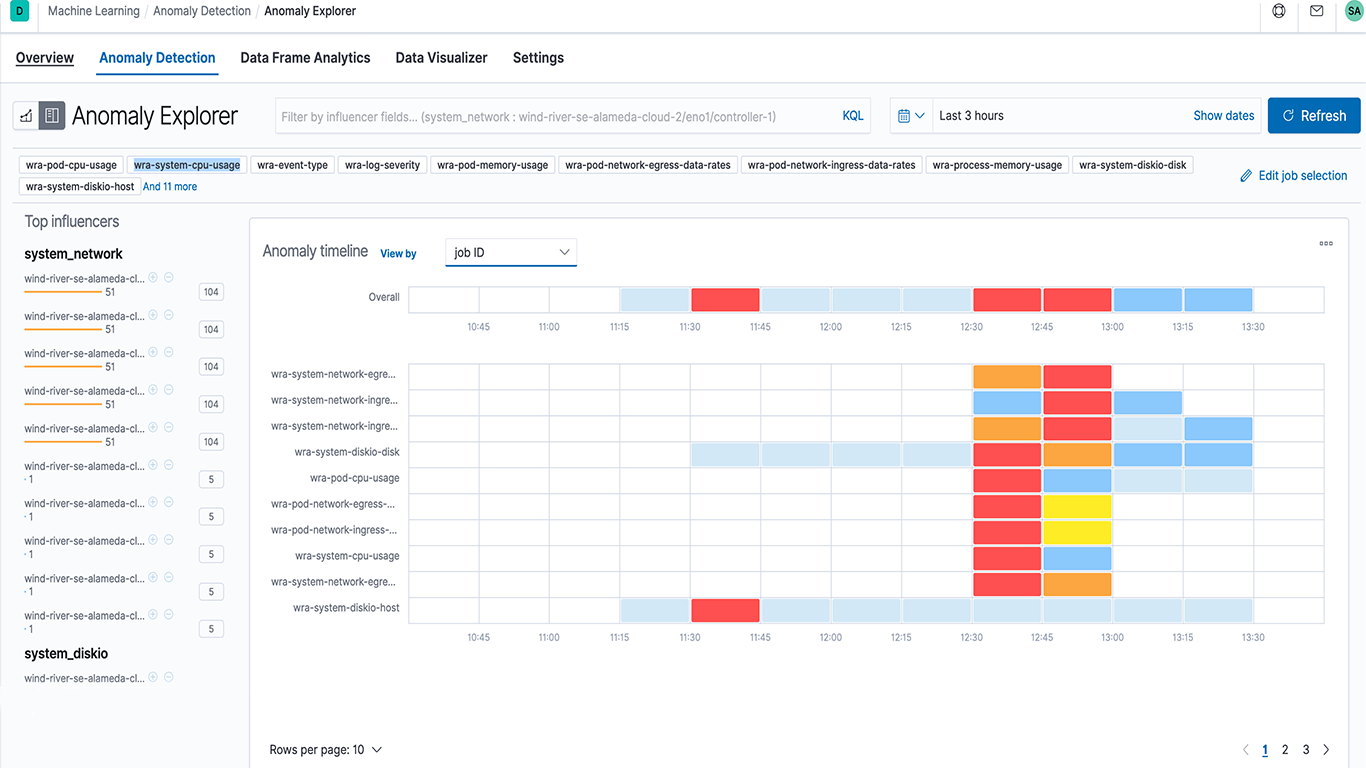Go to next page using right chevron
This screenshot has width=1366, height=768.
1327,750
